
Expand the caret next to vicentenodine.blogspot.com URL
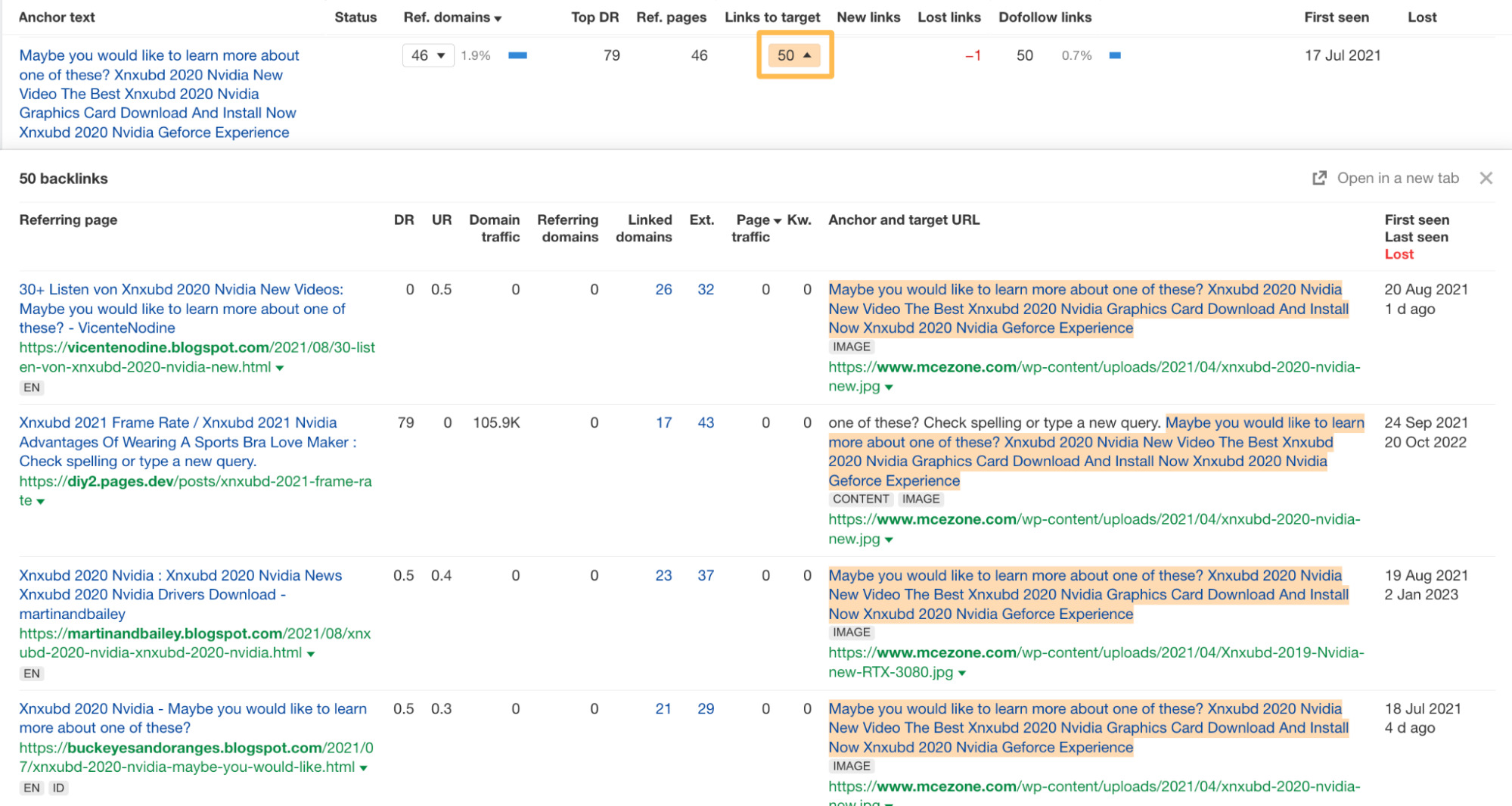pos(281,367)
